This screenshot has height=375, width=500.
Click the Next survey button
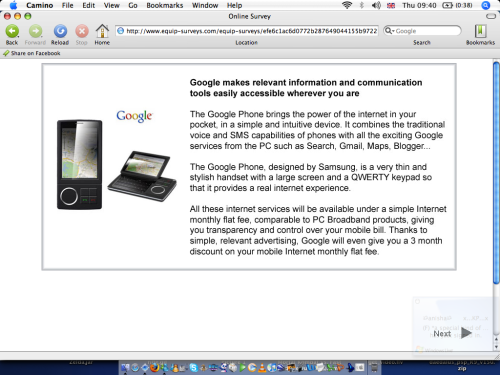click(452, 333)
